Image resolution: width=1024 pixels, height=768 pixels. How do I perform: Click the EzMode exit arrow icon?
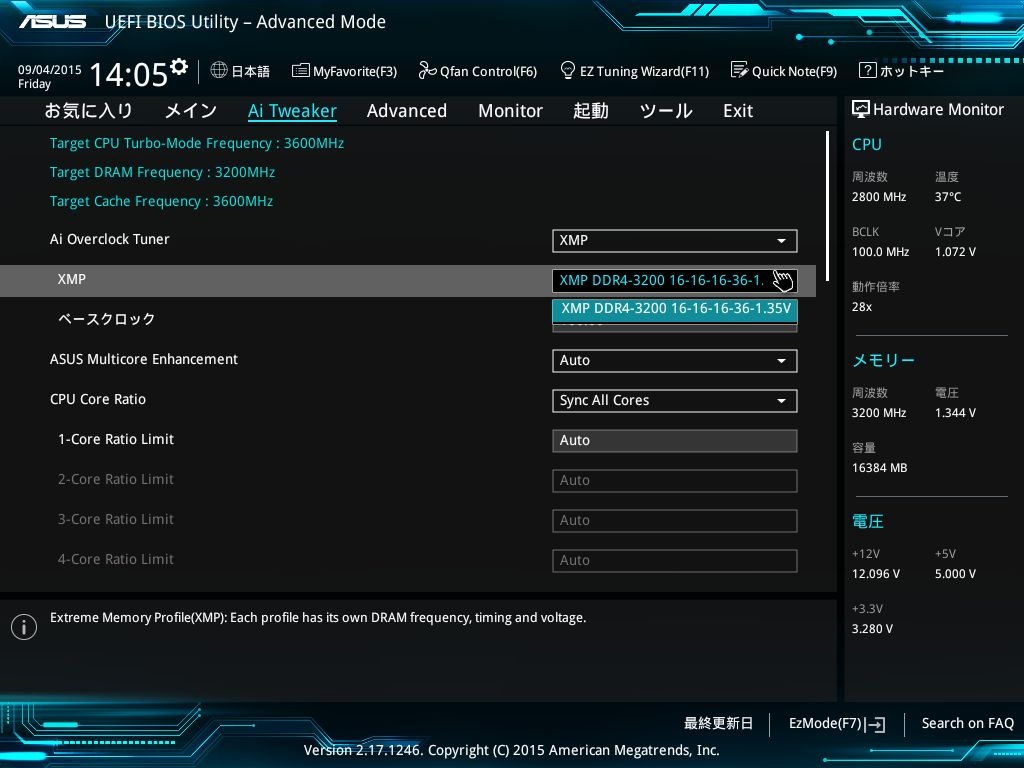coord(875,724)
